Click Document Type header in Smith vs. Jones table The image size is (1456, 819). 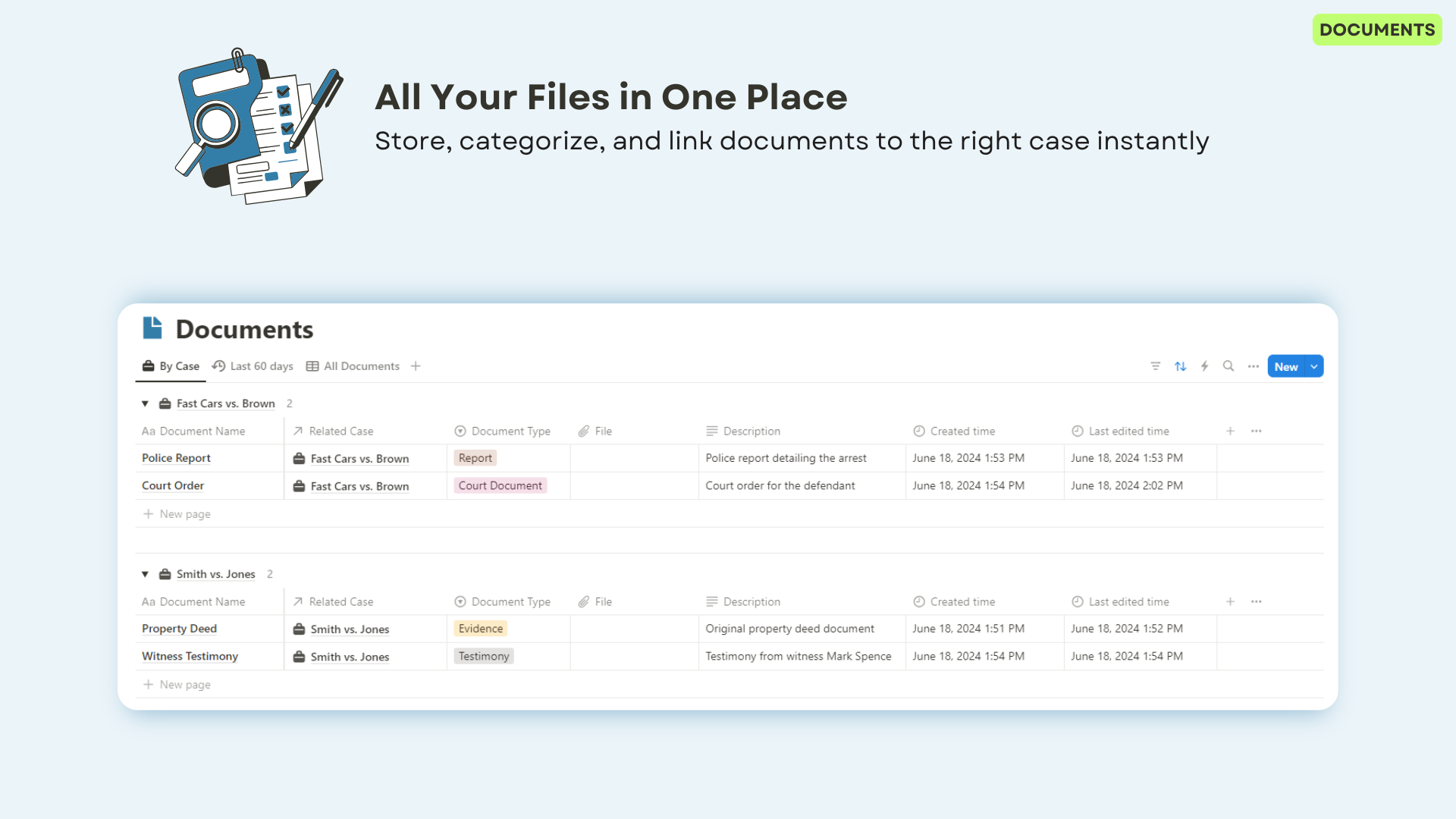(503, 601)
